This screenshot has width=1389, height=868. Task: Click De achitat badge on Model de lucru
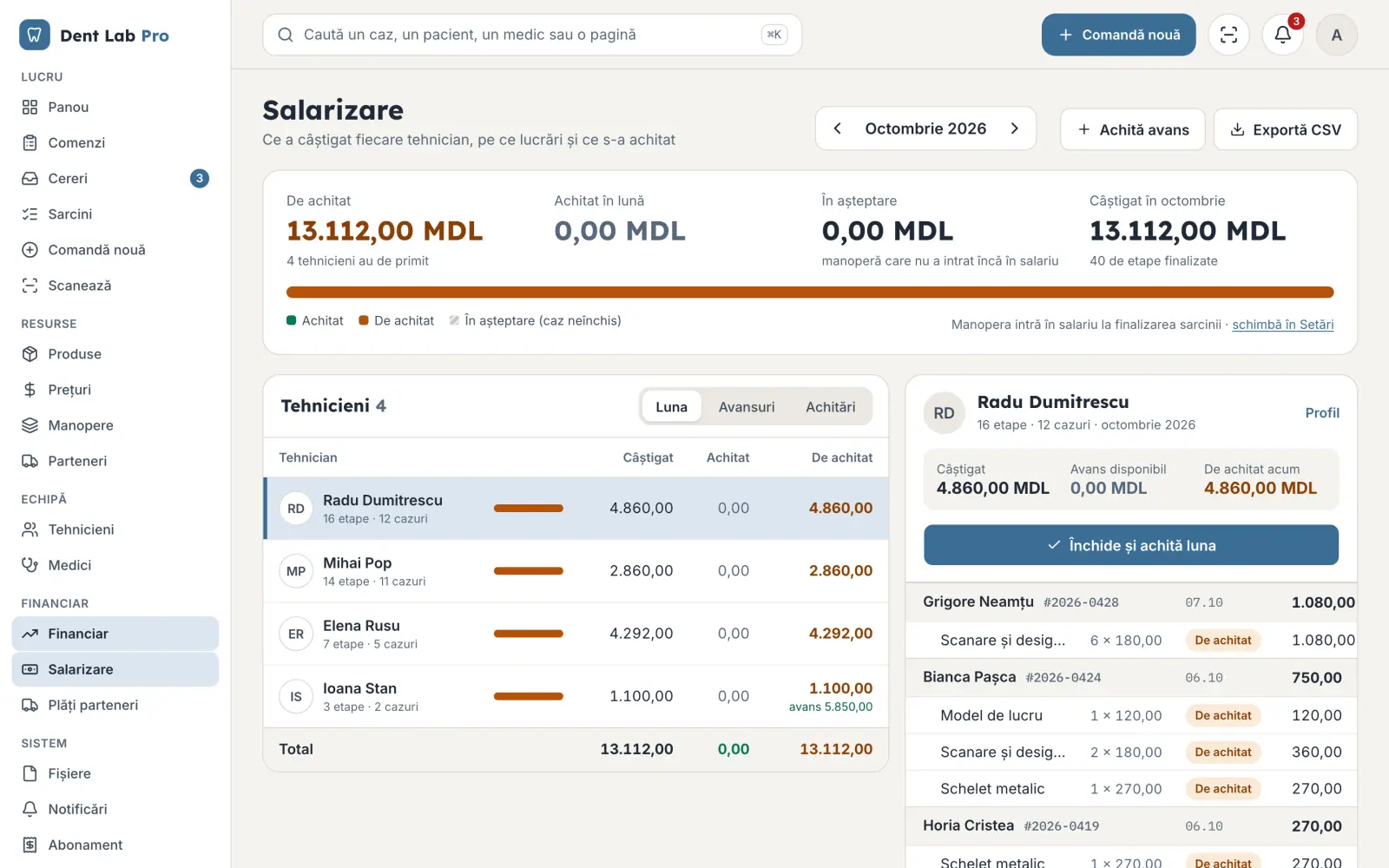[1222, 715]
